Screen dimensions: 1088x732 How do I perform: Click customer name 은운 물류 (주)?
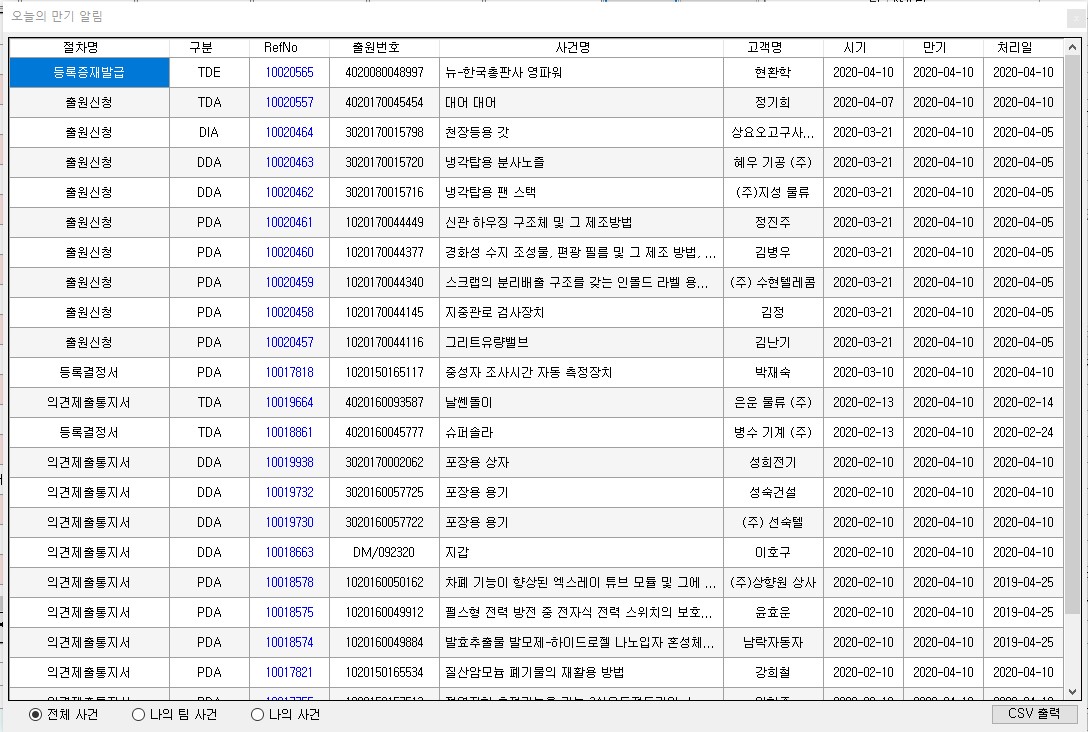(x=772, y=402)
